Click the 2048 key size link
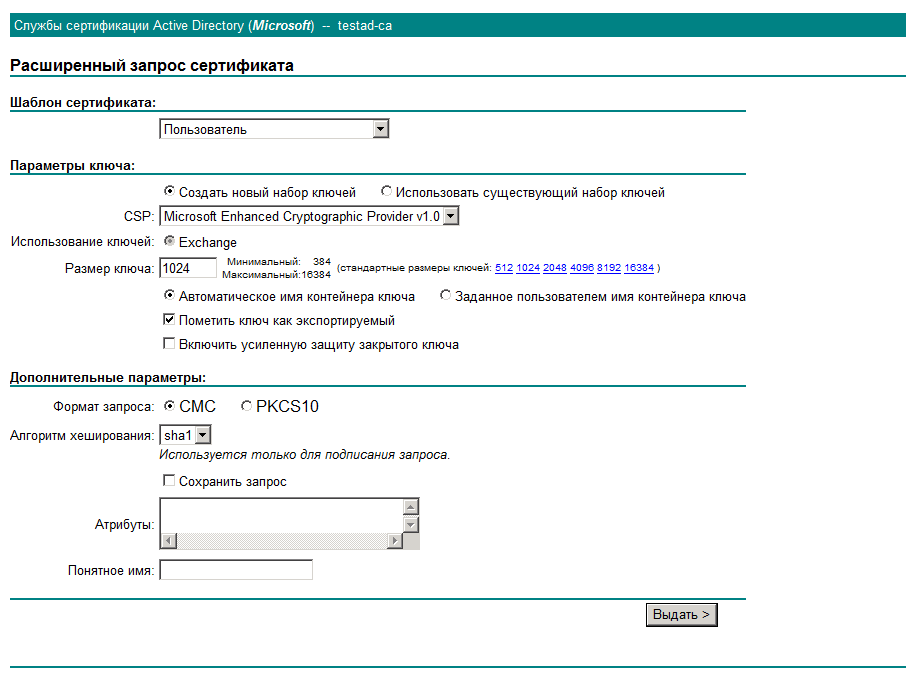The width and height of the screenshot is (906, 680). click(555, 267)
